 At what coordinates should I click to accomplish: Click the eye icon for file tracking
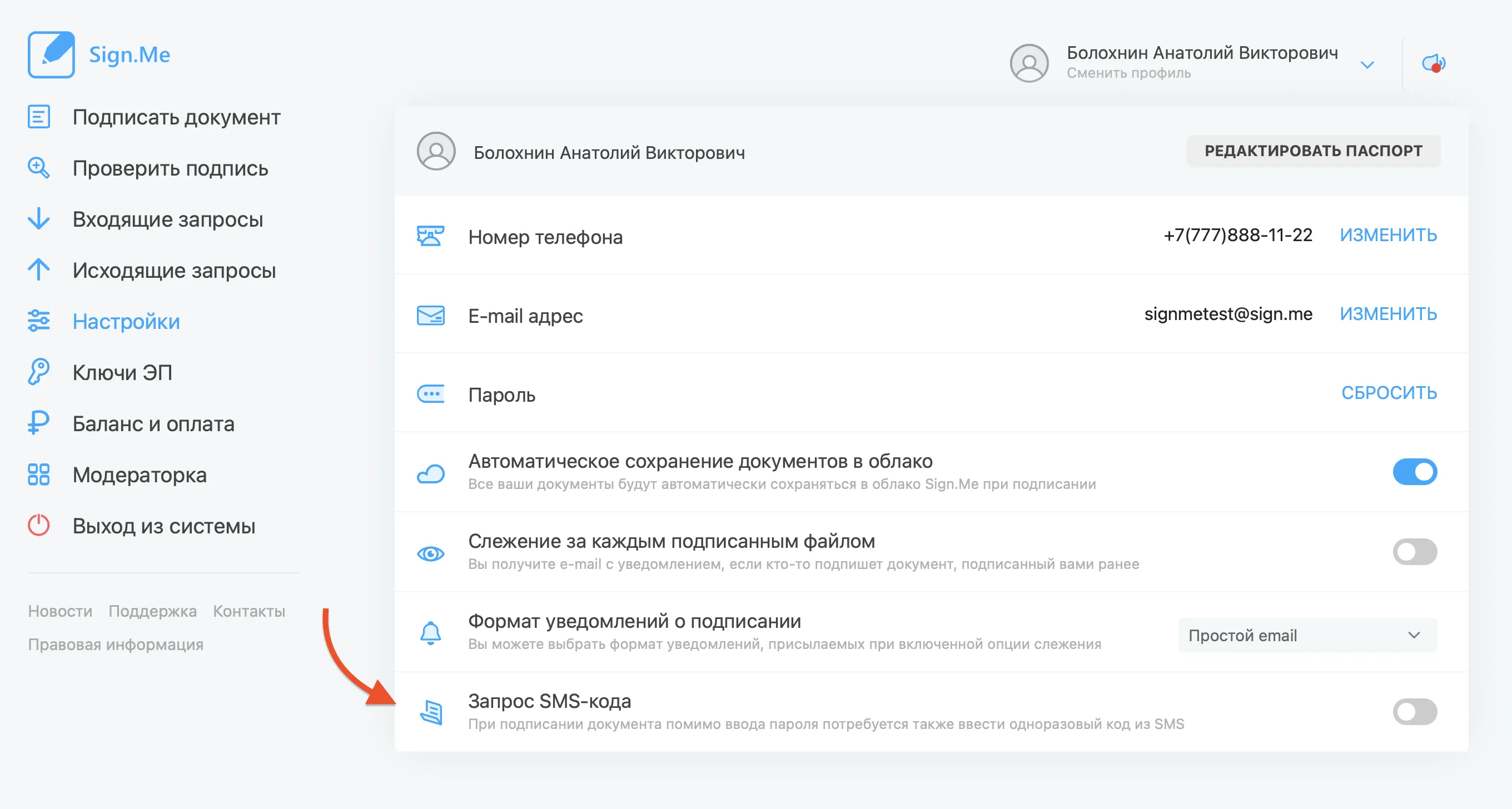[430, 553]
